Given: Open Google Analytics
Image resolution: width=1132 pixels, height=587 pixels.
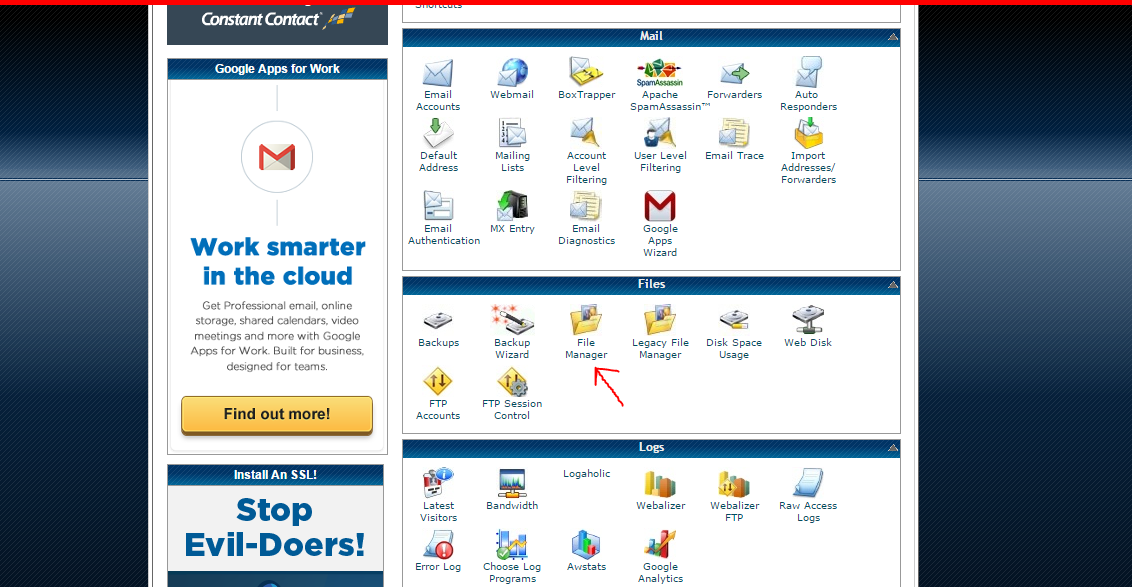Looking at the screenshot, I should point(660,557).
